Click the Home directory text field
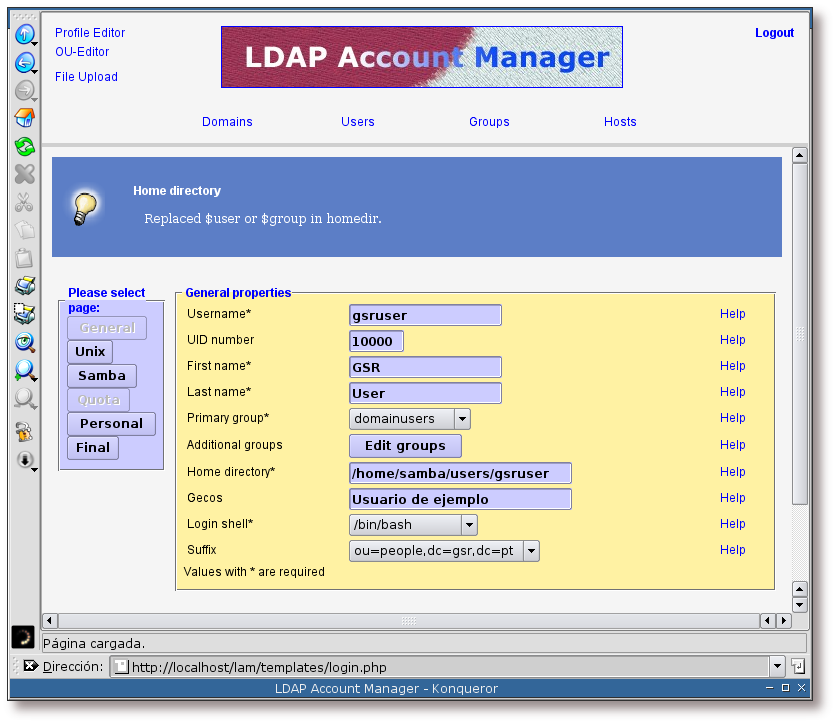The height and width of the screenshot is (724, 836). (461, 473)
